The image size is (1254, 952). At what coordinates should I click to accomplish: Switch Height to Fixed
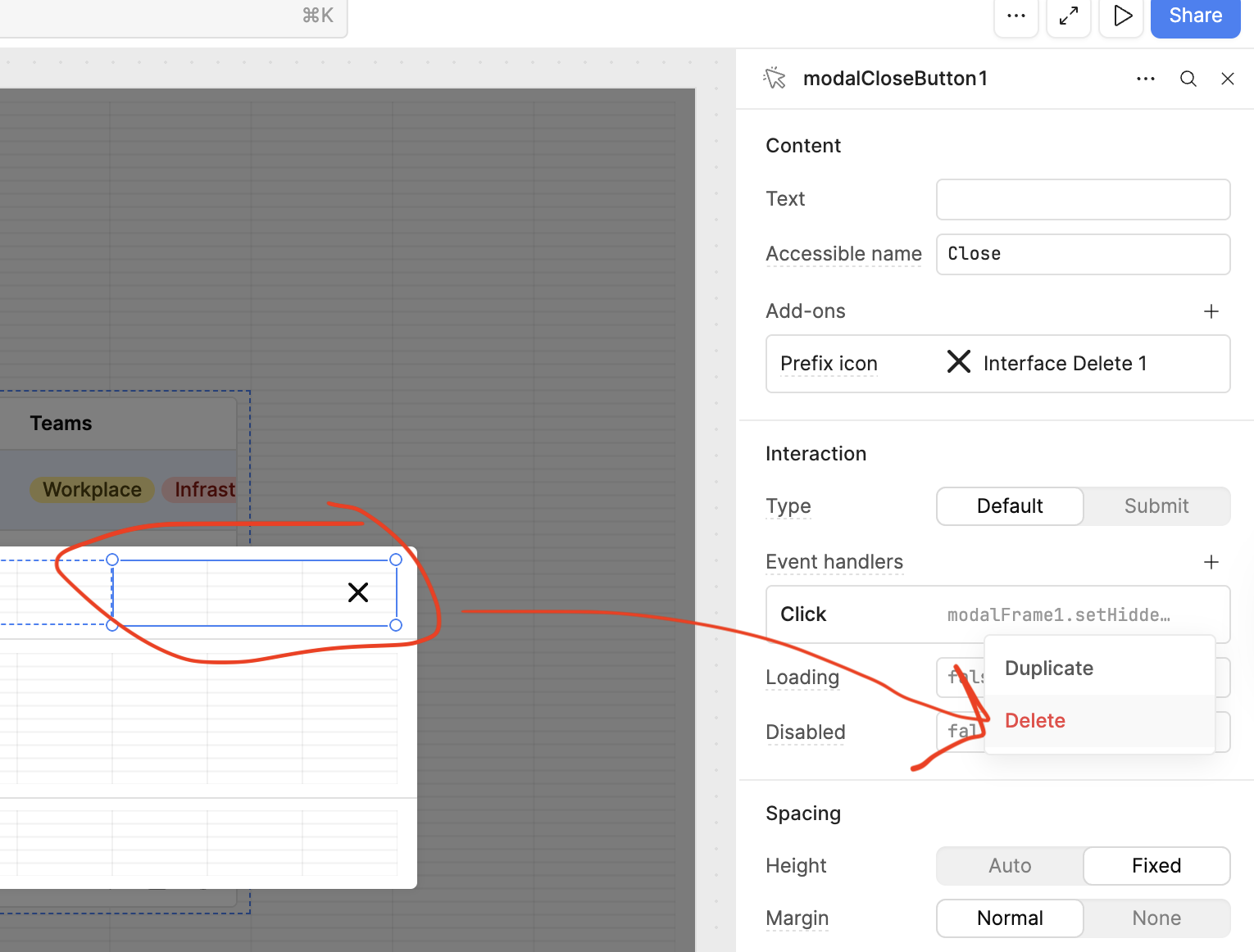tap(1156, 866)
